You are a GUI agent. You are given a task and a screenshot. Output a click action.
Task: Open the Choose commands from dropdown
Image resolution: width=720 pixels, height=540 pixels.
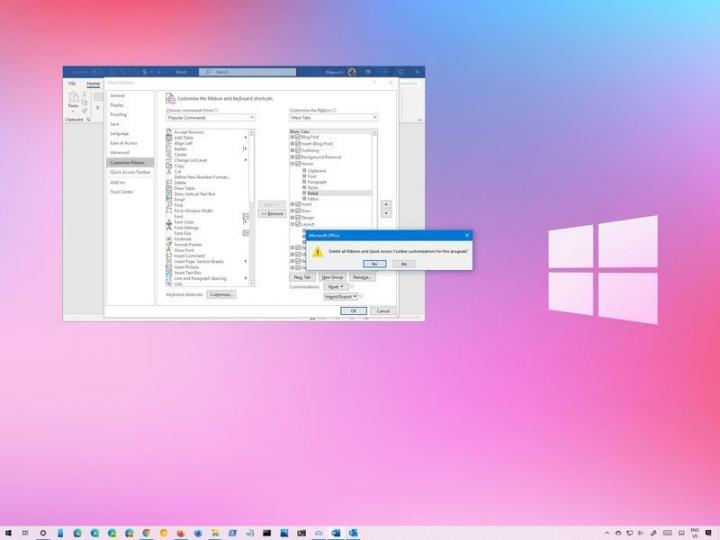(210, 117)
